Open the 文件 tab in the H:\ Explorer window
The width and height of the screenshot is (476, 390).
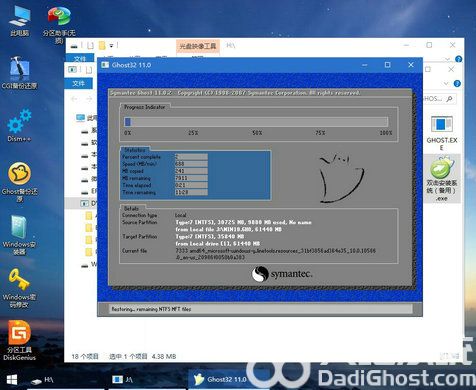point(80,59)
